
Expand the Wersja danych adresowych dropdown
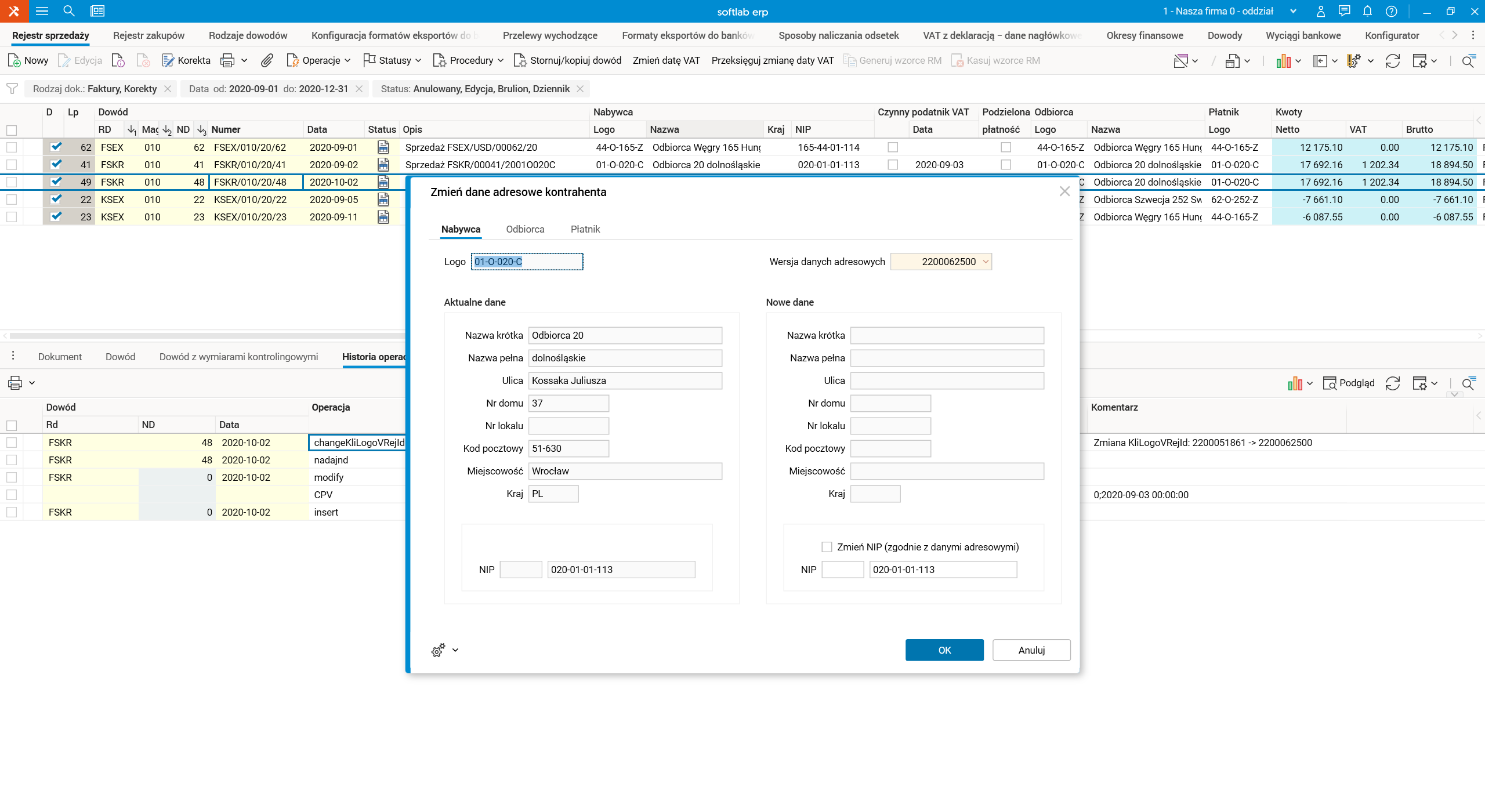pyautogui.click(x=985, y=262)
